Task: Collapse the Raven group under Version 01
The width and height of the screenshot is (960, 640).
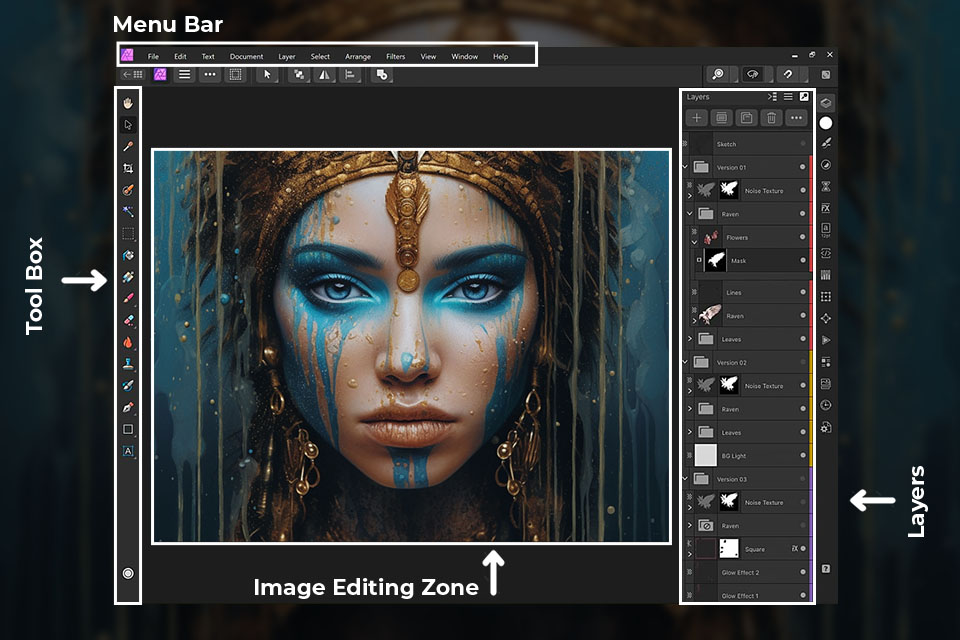Action: click(x=690, y=214)
